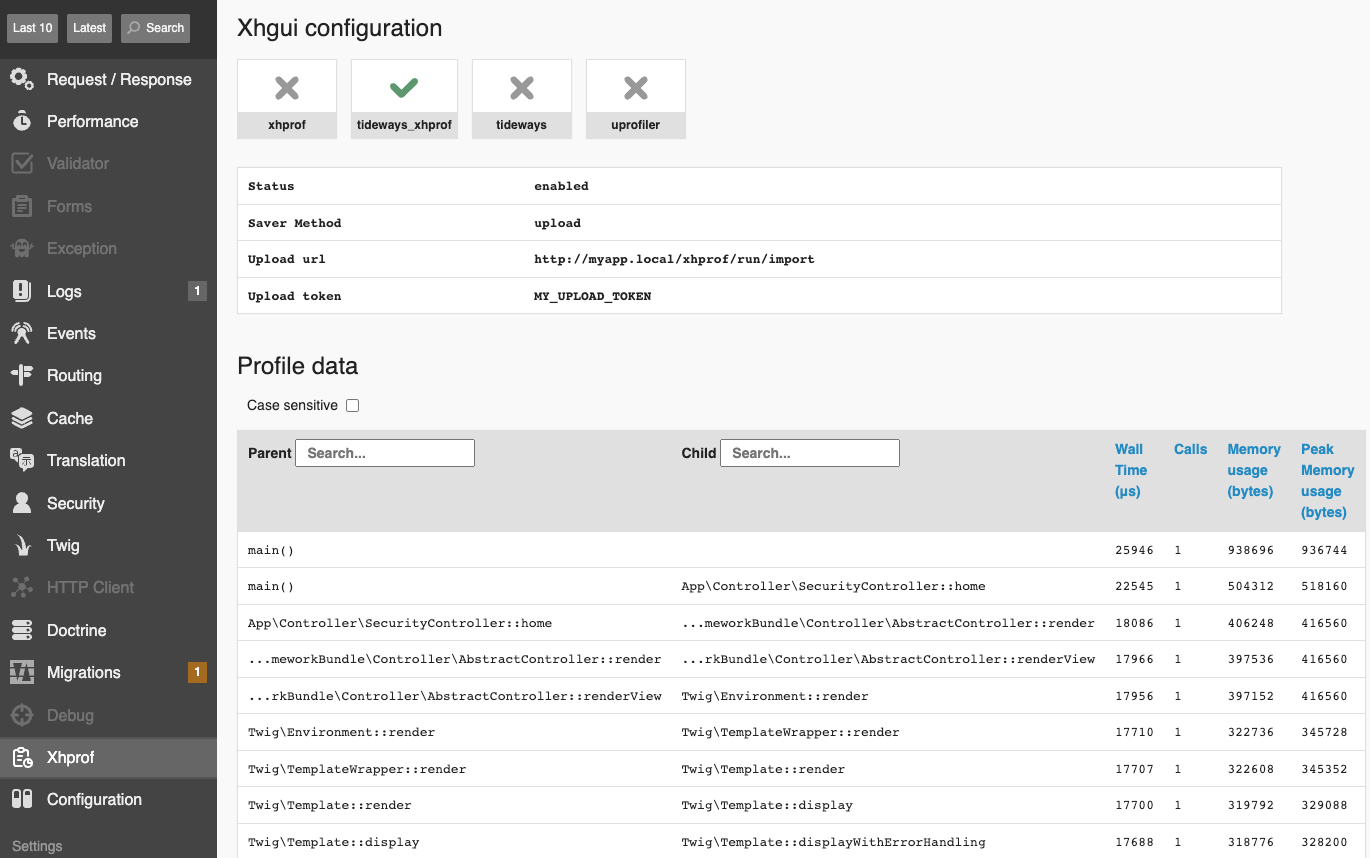Click Twig\Template::displayWithErrorHandling child cell
Image resolution: width=1370 pixels, height=858 pixels.
[833, 842]
